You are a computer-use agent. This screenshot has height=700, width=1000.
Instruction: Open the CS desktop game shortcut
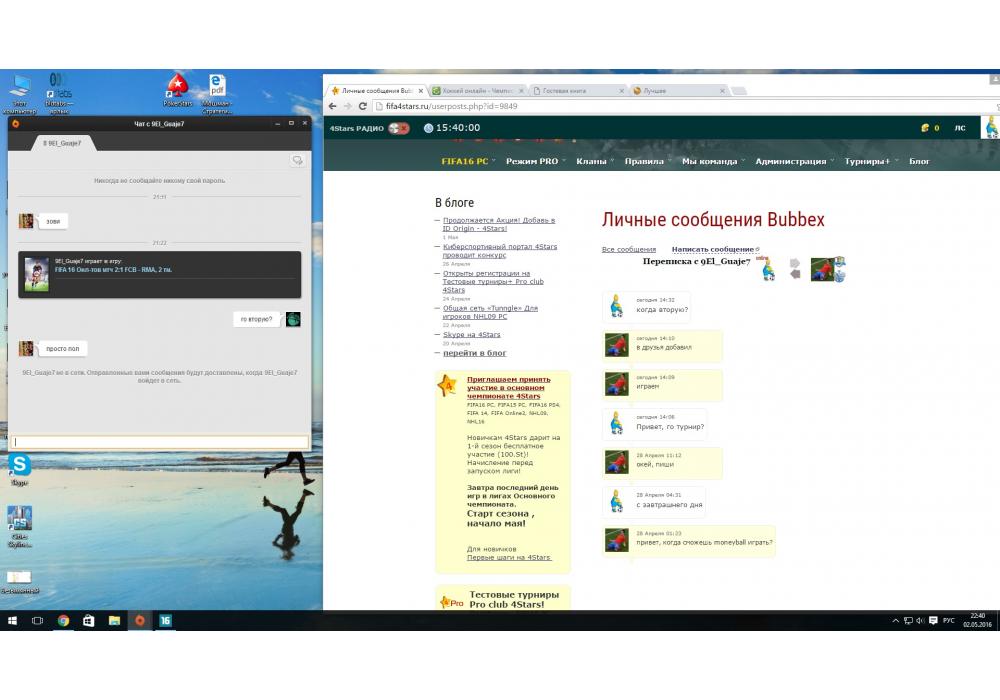[x=20, y=527]
